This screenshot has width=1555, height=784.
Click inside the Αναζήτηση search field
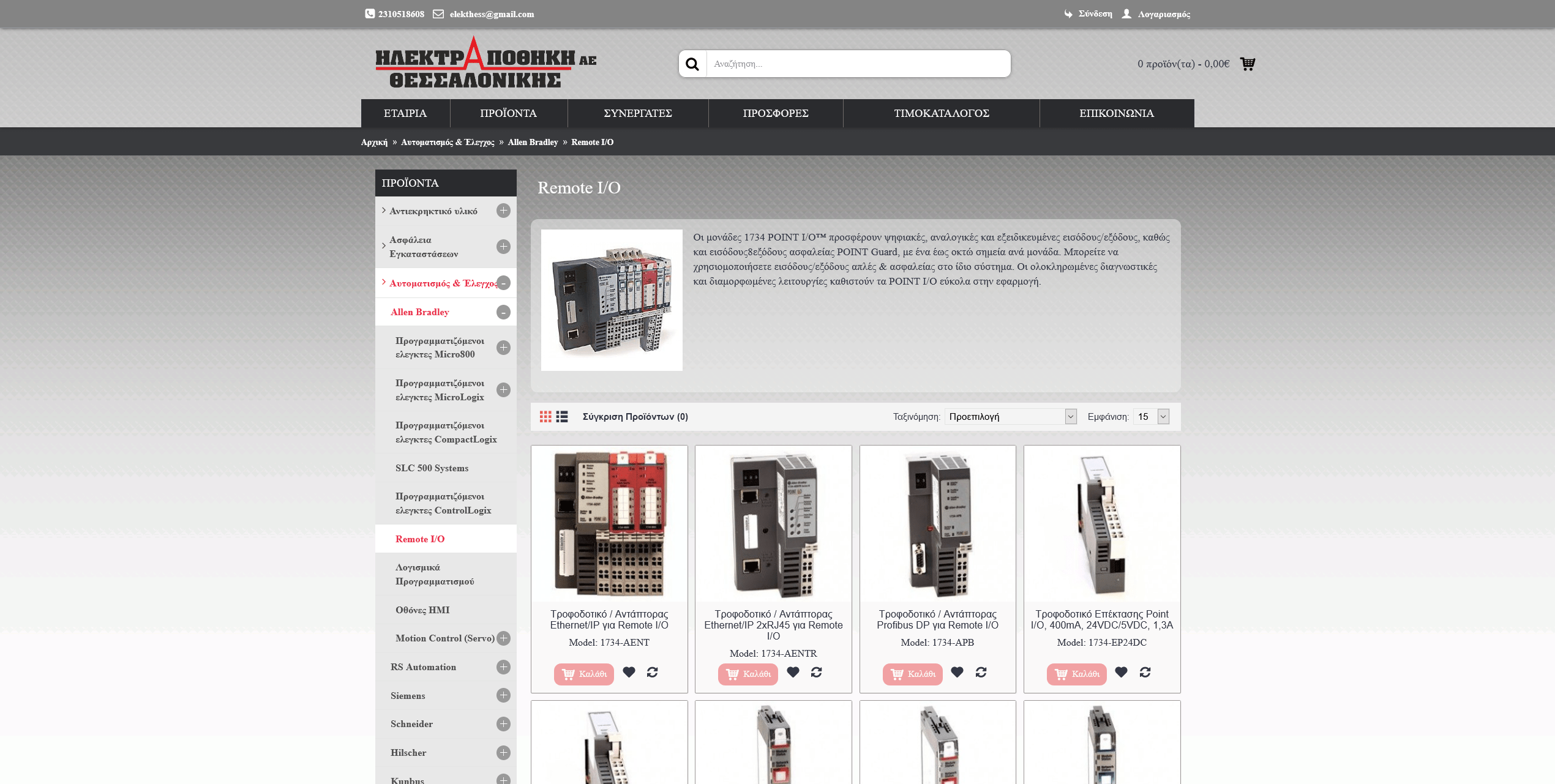[858, 64]
